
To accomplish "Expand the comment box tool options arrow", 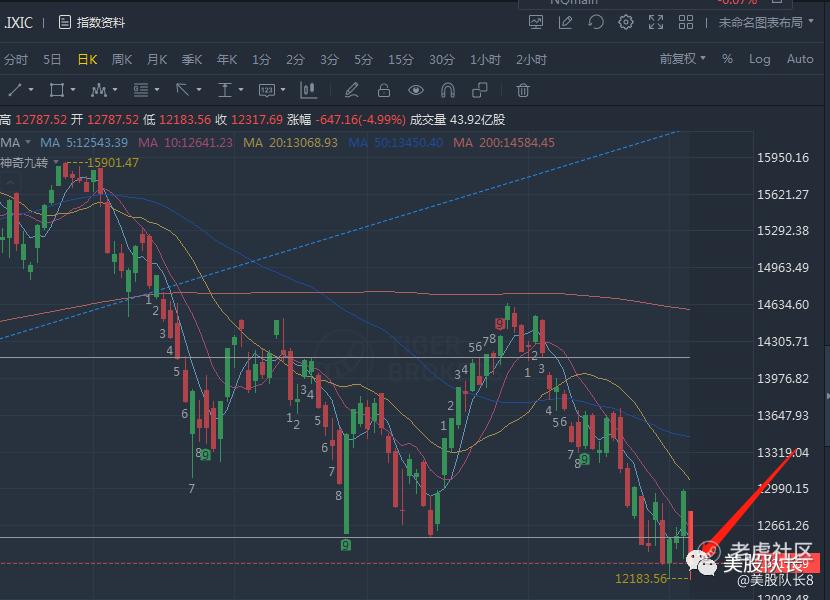I will pyautogui.click(x=283, y=90).
